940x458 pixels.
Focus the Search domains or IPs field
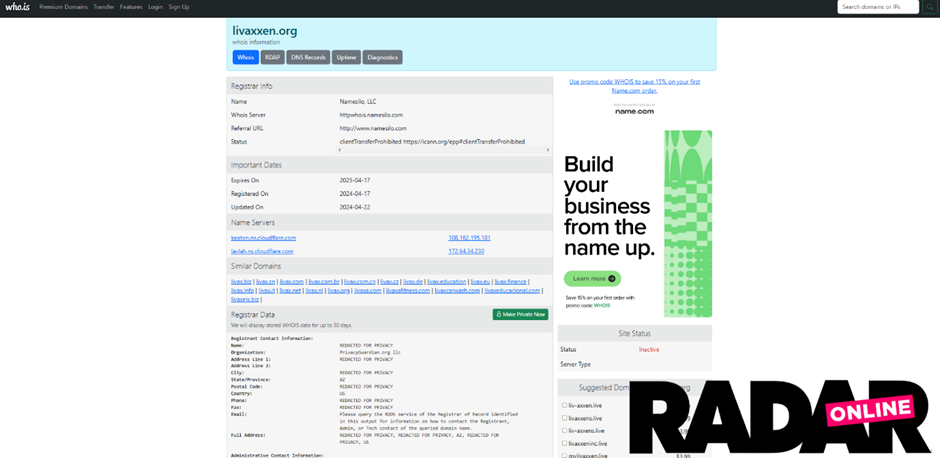pyautogui.click(x=878, y=7)
